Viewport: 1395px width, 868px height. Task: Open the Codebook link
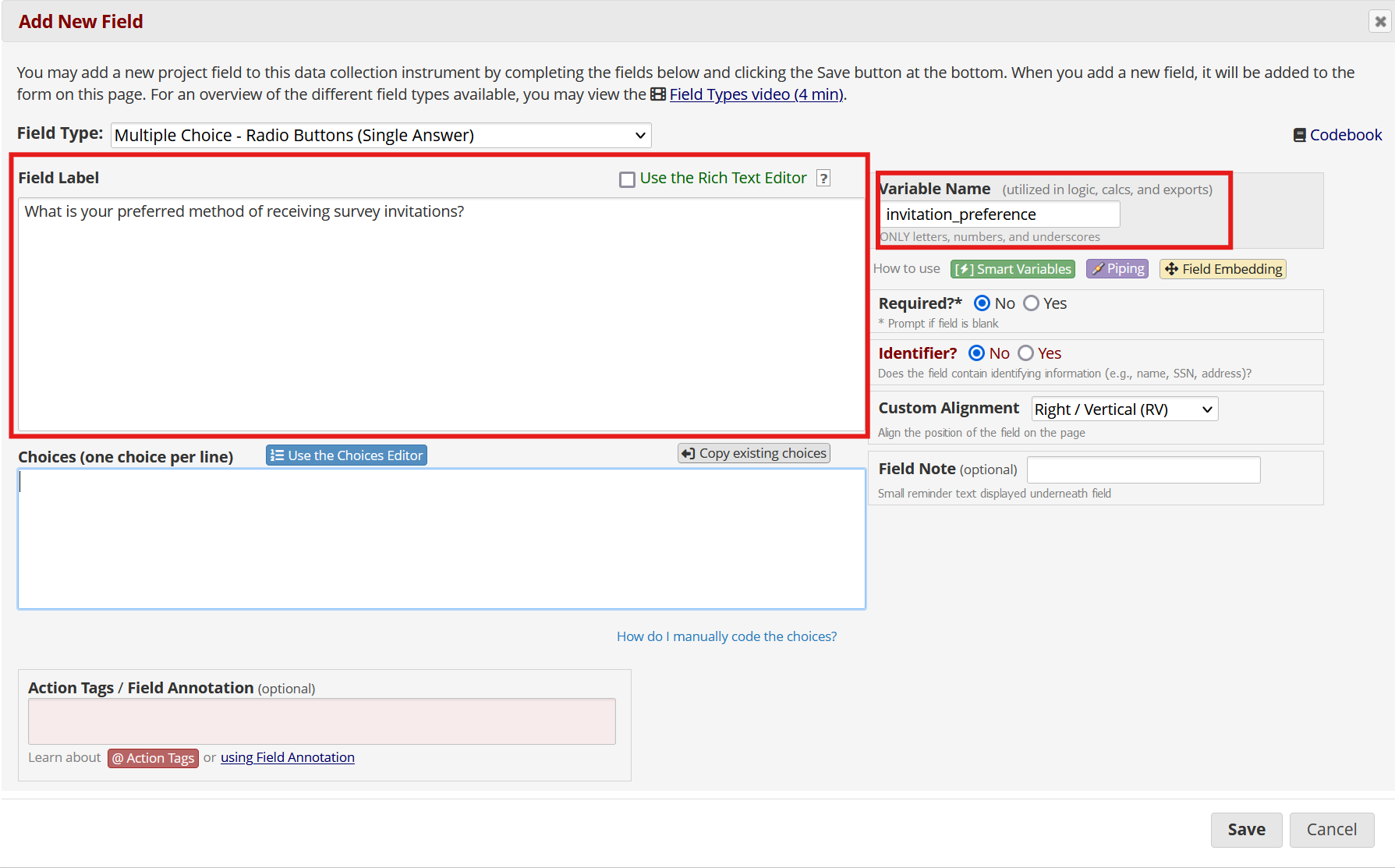[x=1337, y=135]
